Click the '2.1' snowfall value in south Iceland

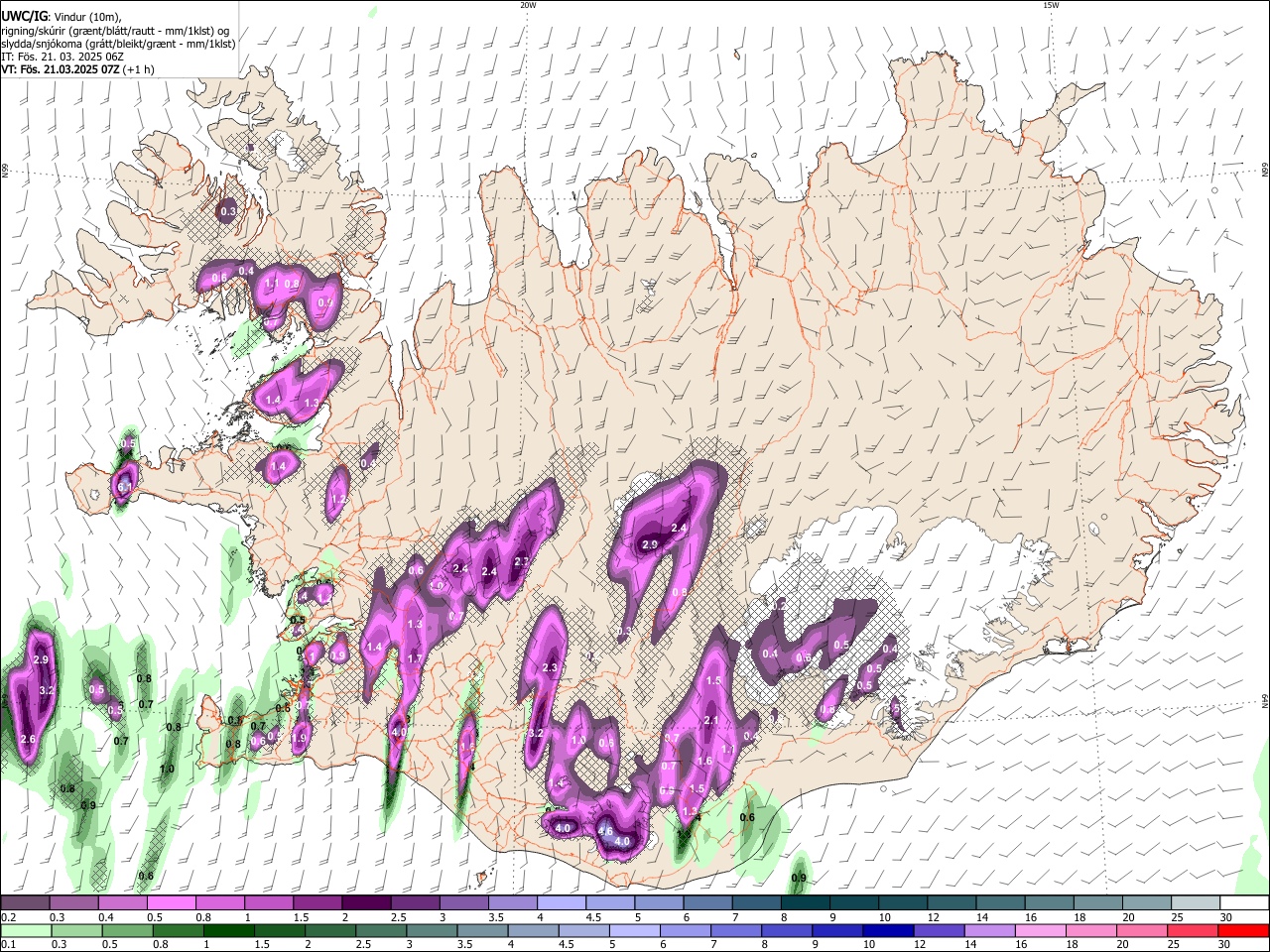710,720
